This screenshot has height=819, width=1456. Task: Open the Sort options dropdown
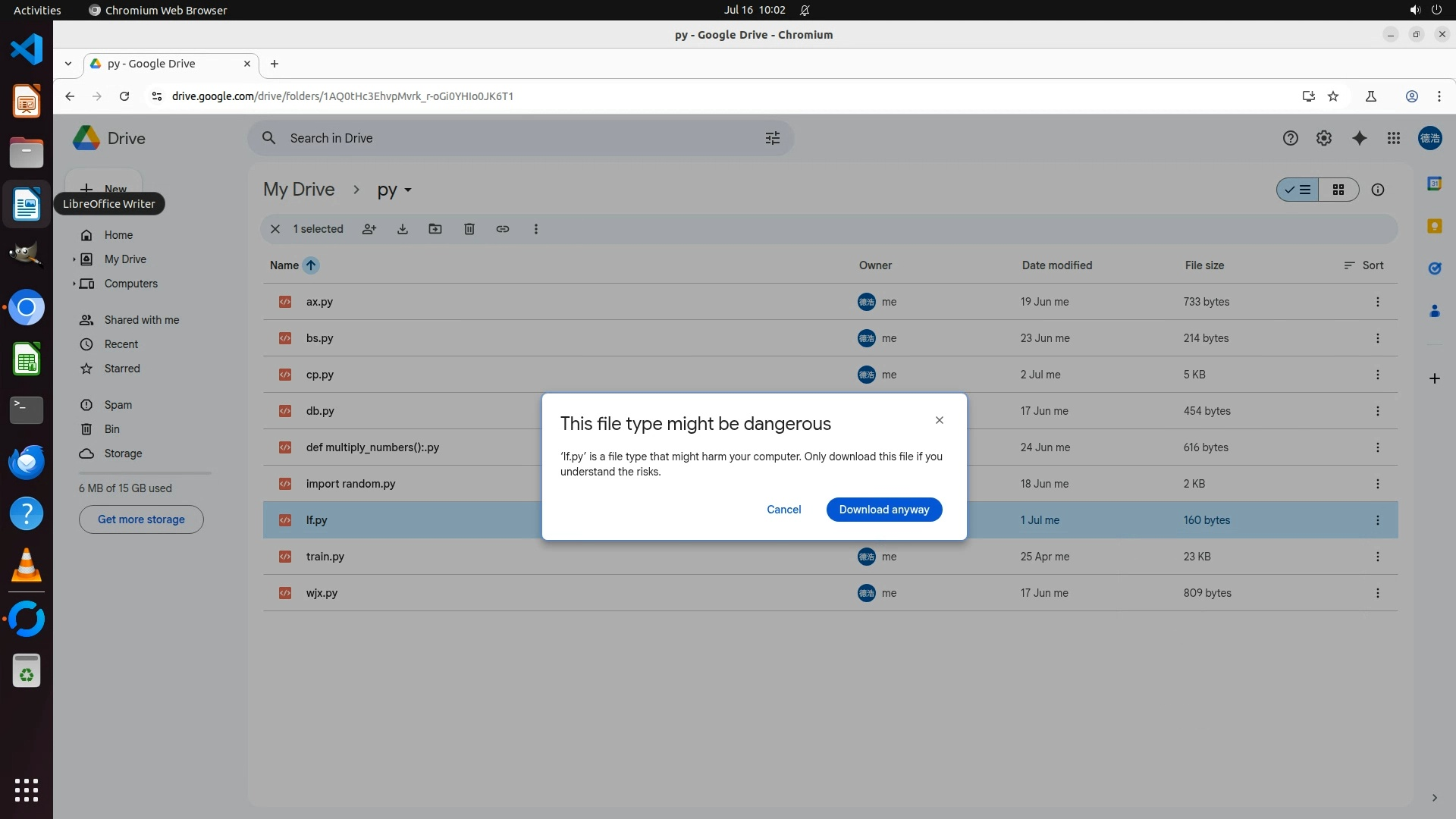pos(1363,265)
